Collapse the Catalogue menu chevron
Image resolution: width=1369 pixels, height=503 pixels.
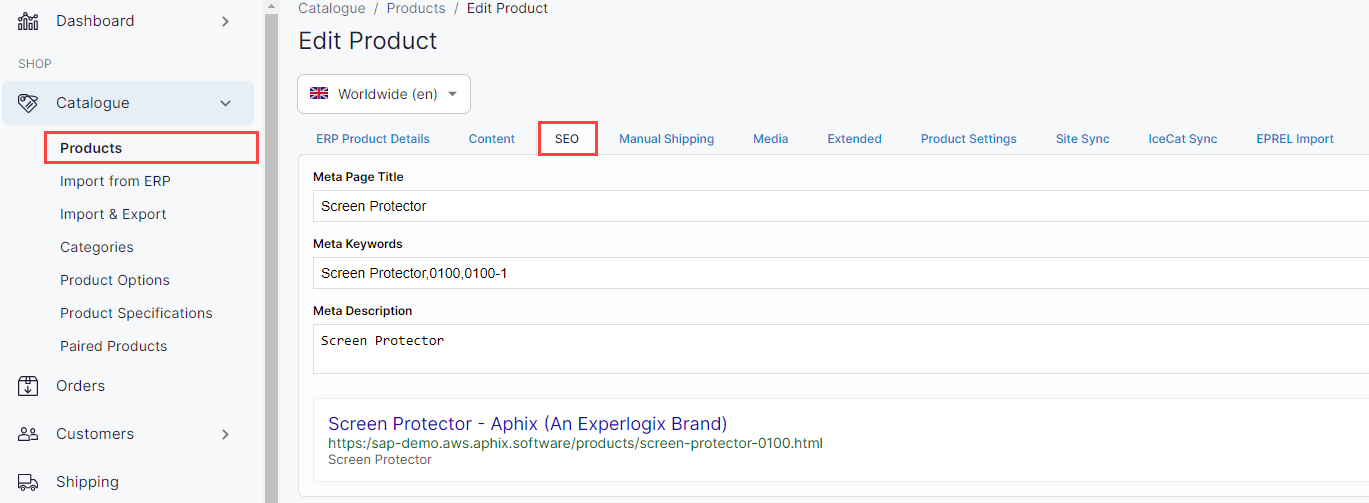point(225,103)
